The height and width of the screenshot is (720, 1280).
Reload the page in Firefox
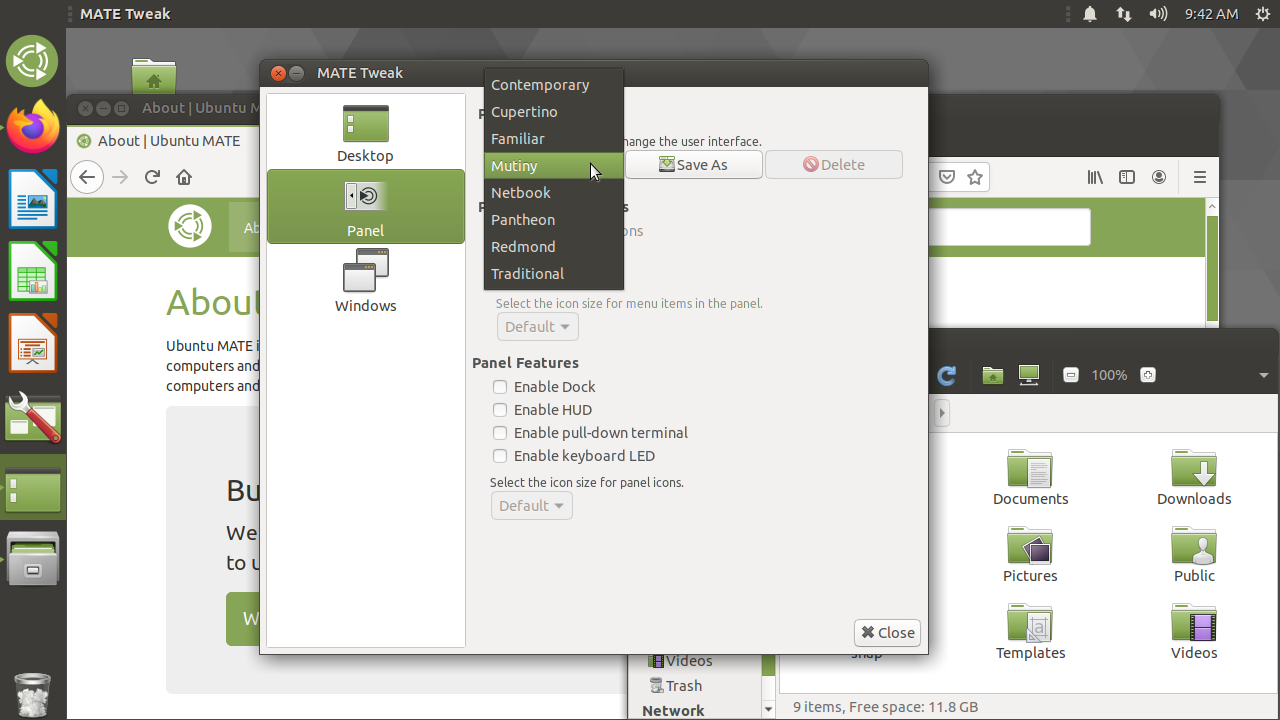pyautogui.click(x=152, y=177)
